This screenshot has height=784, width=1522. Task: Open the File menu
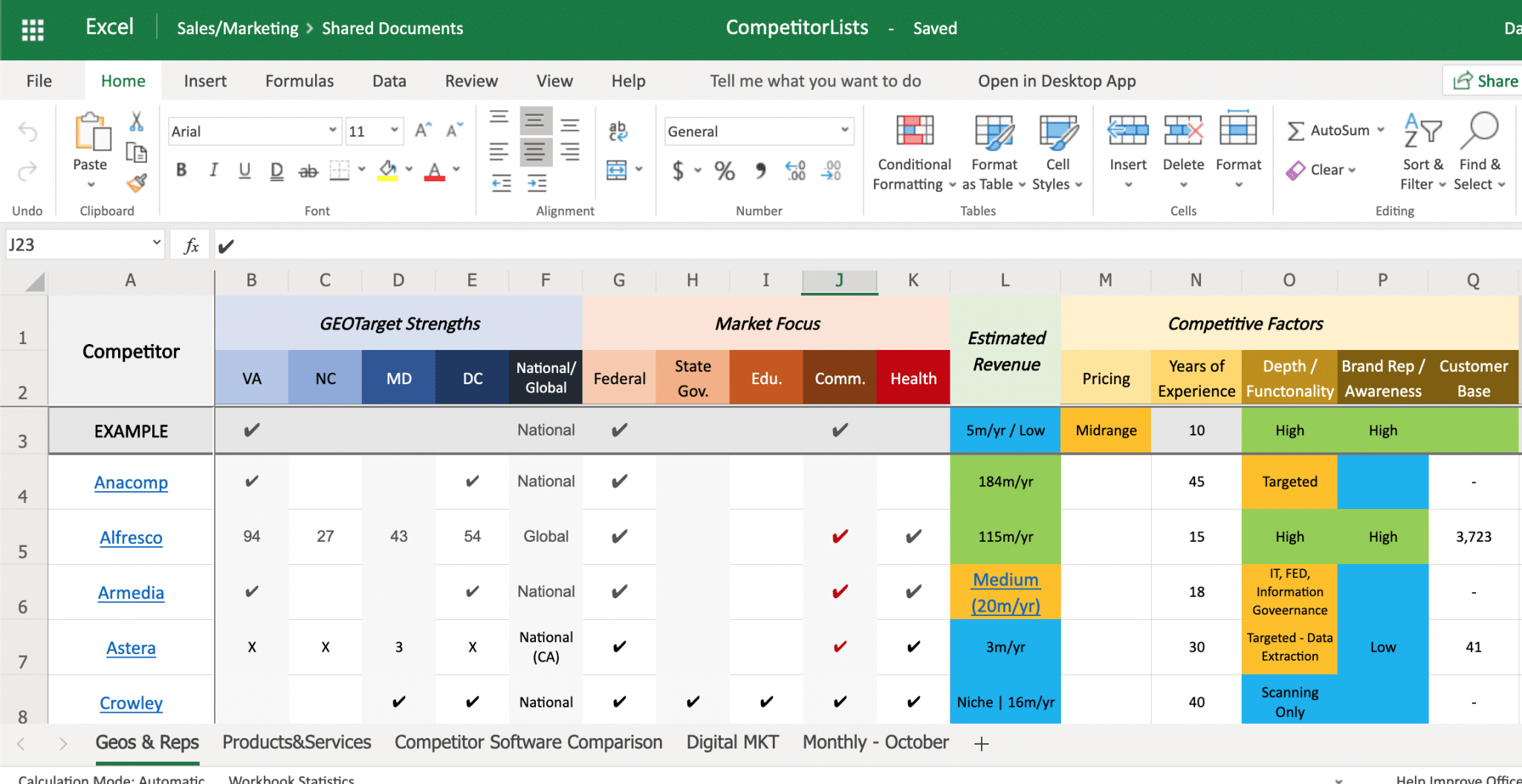(x=39, y=81)
